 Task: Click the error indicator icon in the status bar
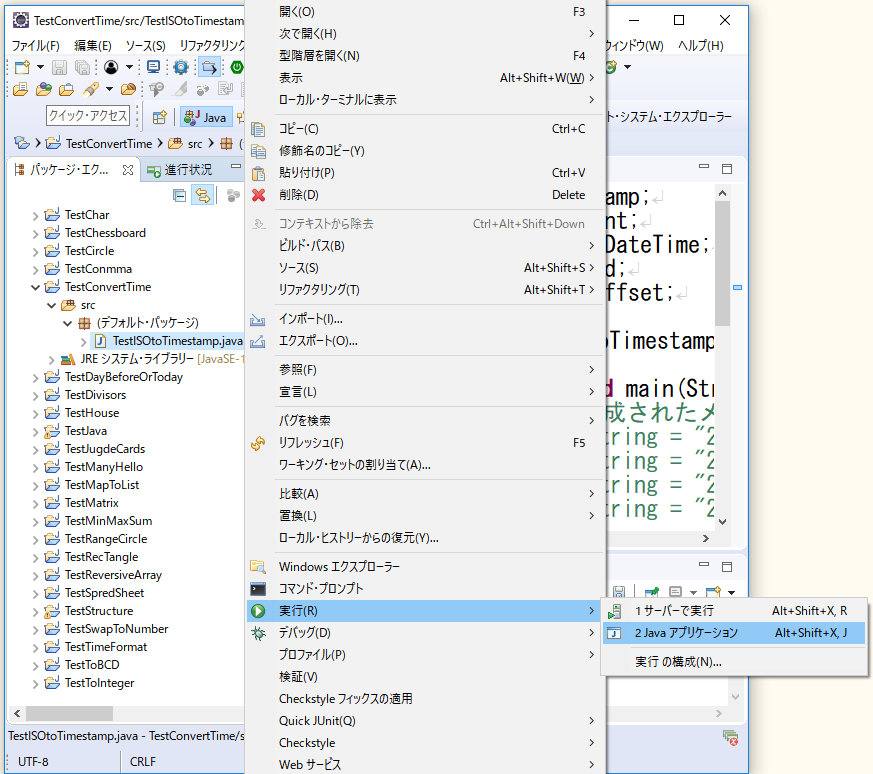730,736
